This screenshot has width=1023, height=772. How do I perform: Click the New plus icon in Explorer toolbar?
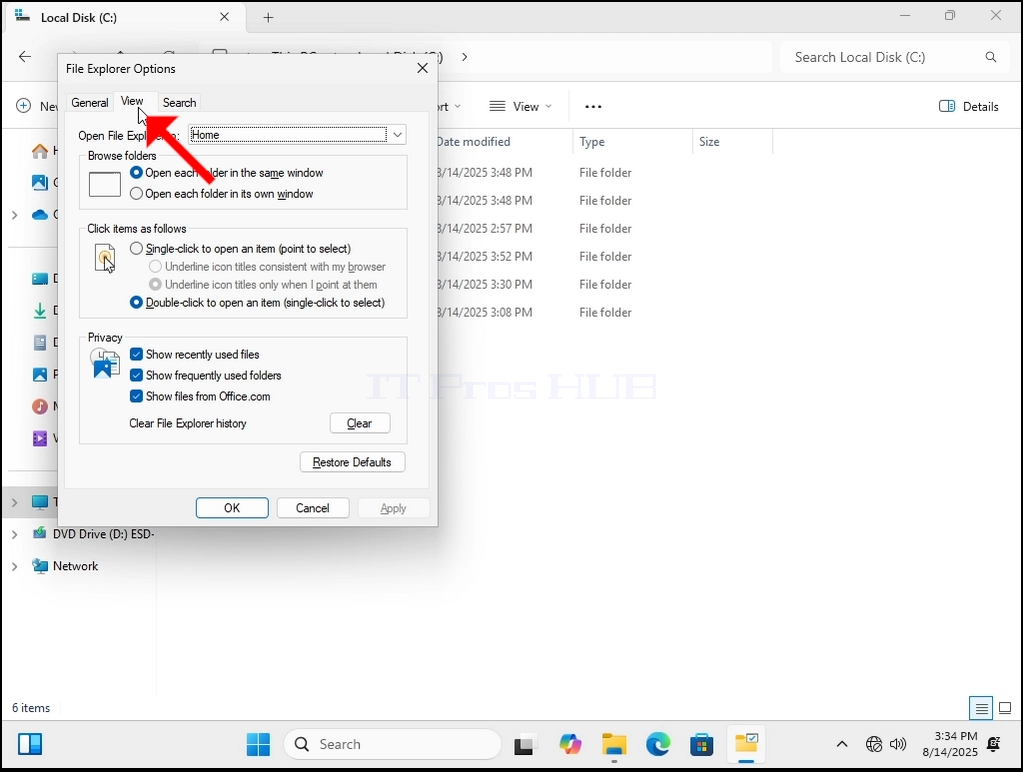(x=23, y=106)
